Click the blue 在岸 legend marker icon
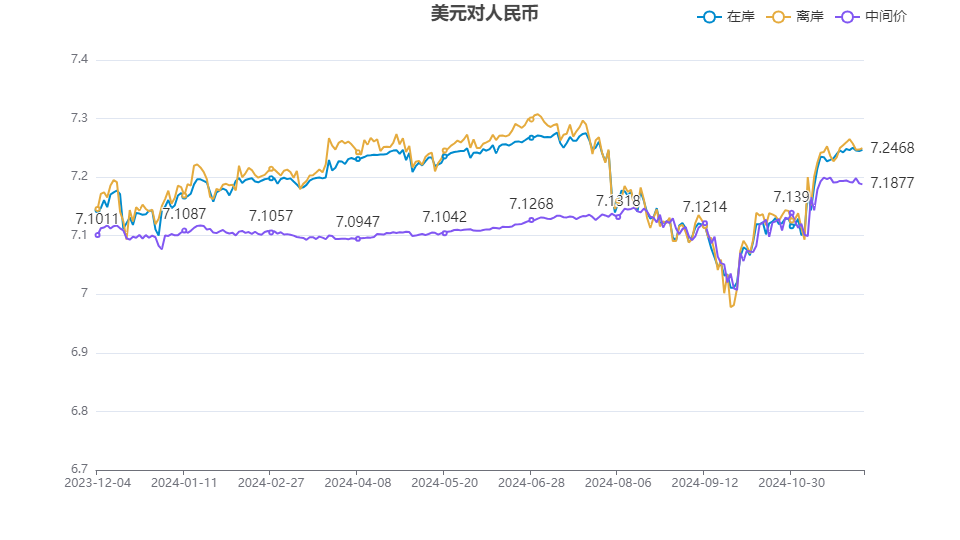The image size is (960, 540). point(710,17)
